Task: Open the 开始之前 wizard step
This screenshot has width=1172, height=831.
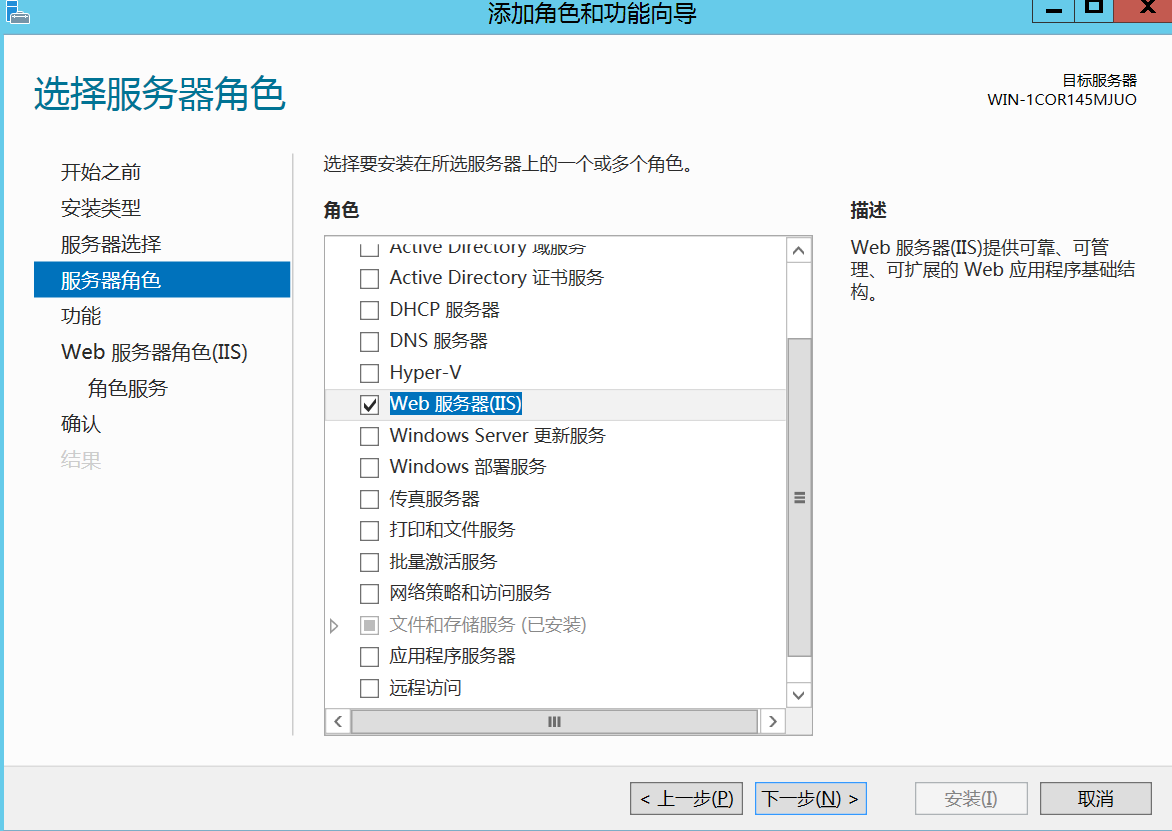Action: tap(101, 172)
